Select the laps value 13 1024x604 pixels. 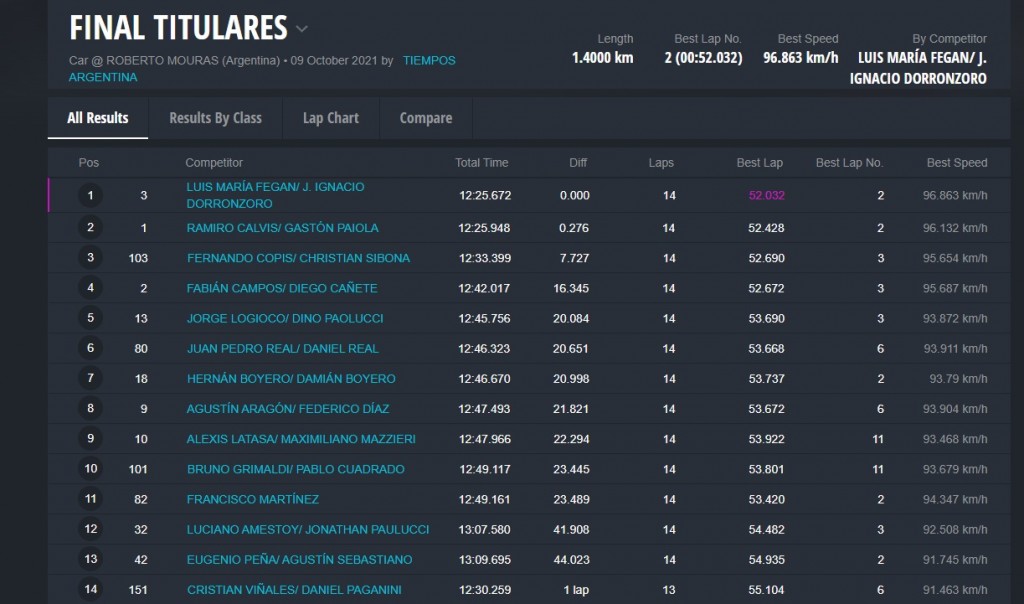pos(669,590)
